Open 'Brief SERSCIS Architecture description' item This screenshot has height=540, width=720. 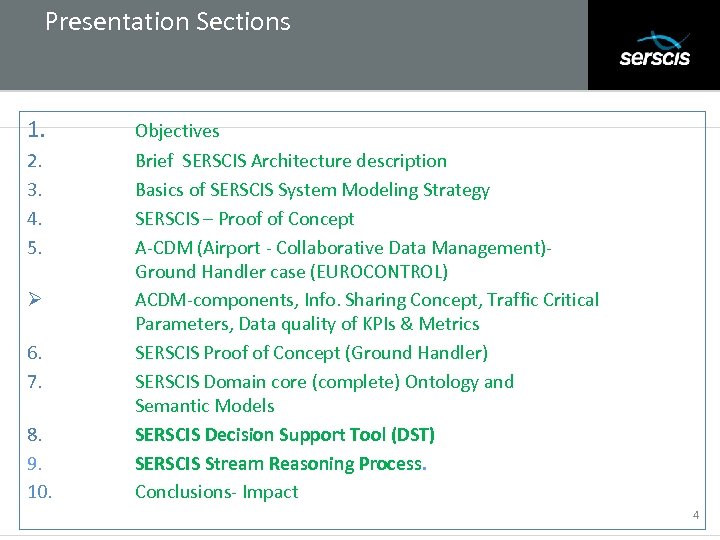click(x=291, y=161)
